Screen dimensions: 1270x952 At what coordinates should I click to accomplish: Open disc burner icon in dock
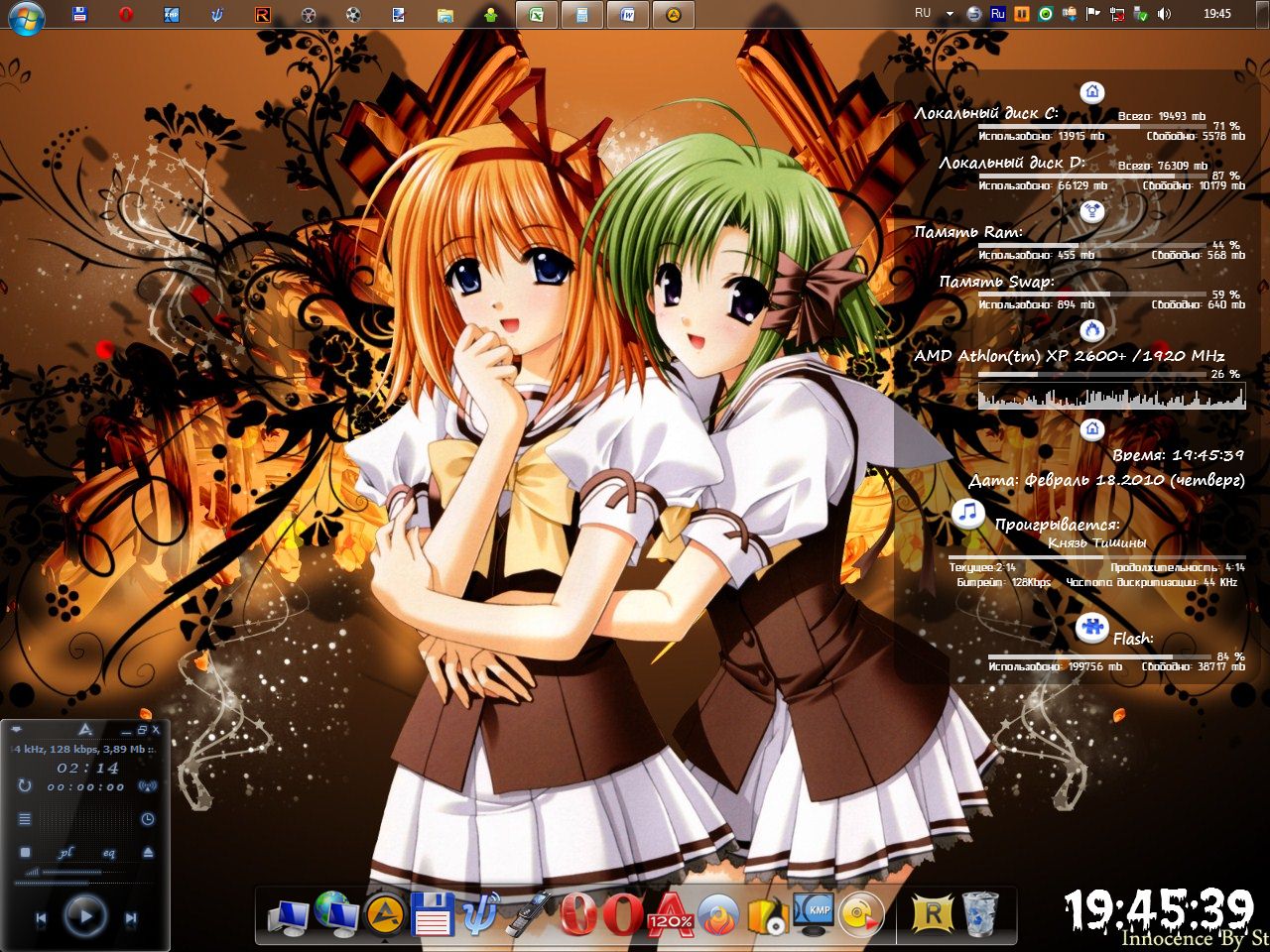pos(861,915)
